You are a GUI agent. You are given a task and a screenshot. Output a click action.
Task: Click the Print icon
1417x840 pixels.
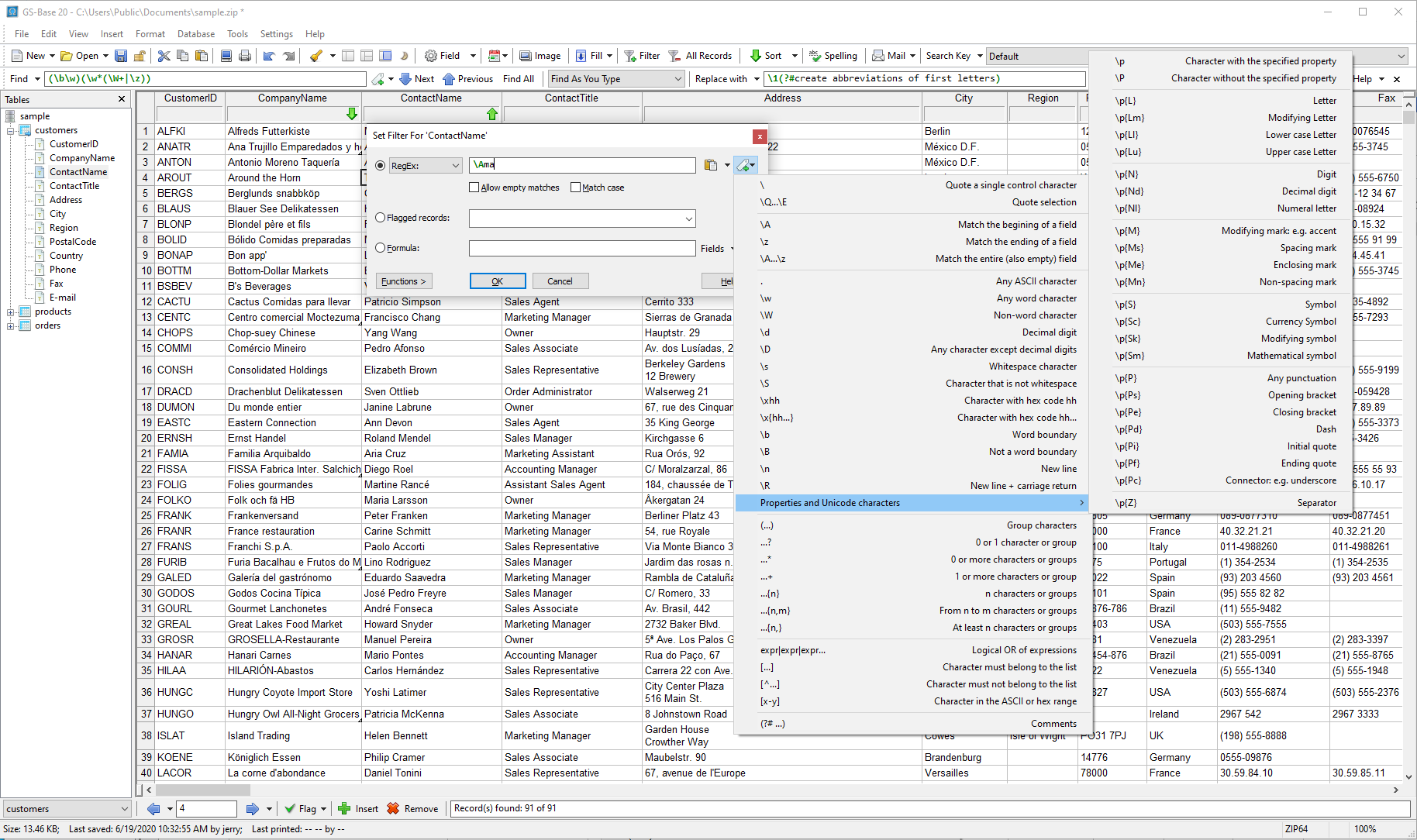click(x=245, y=56)
